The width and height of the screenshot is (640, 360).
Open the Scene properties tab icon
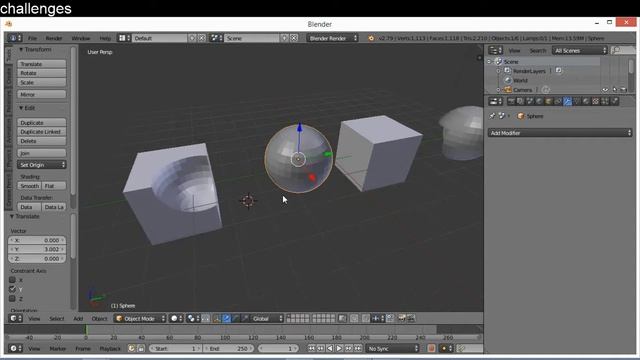click(x=529, y=101)
